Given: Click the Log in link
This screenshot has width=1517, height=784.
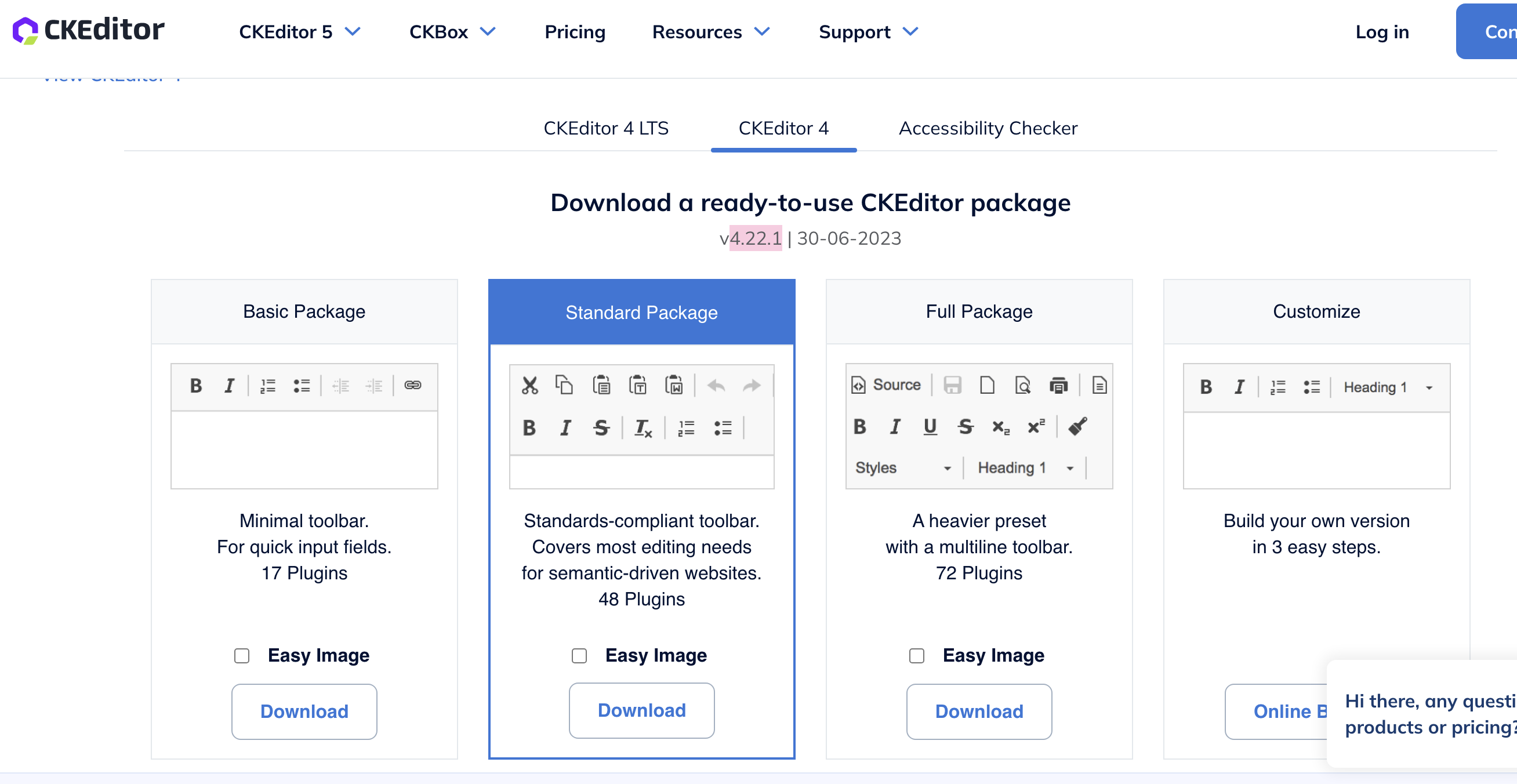Looking at the screenshot, I should coord(1382,32).
